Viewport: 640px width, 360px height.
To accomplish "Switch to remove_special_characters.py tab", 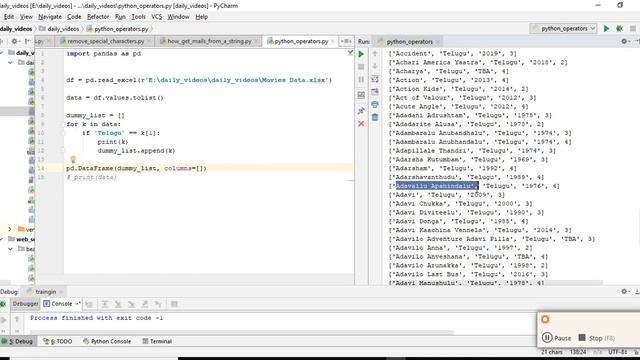I will pyautogui.click(x=105, y=41).
